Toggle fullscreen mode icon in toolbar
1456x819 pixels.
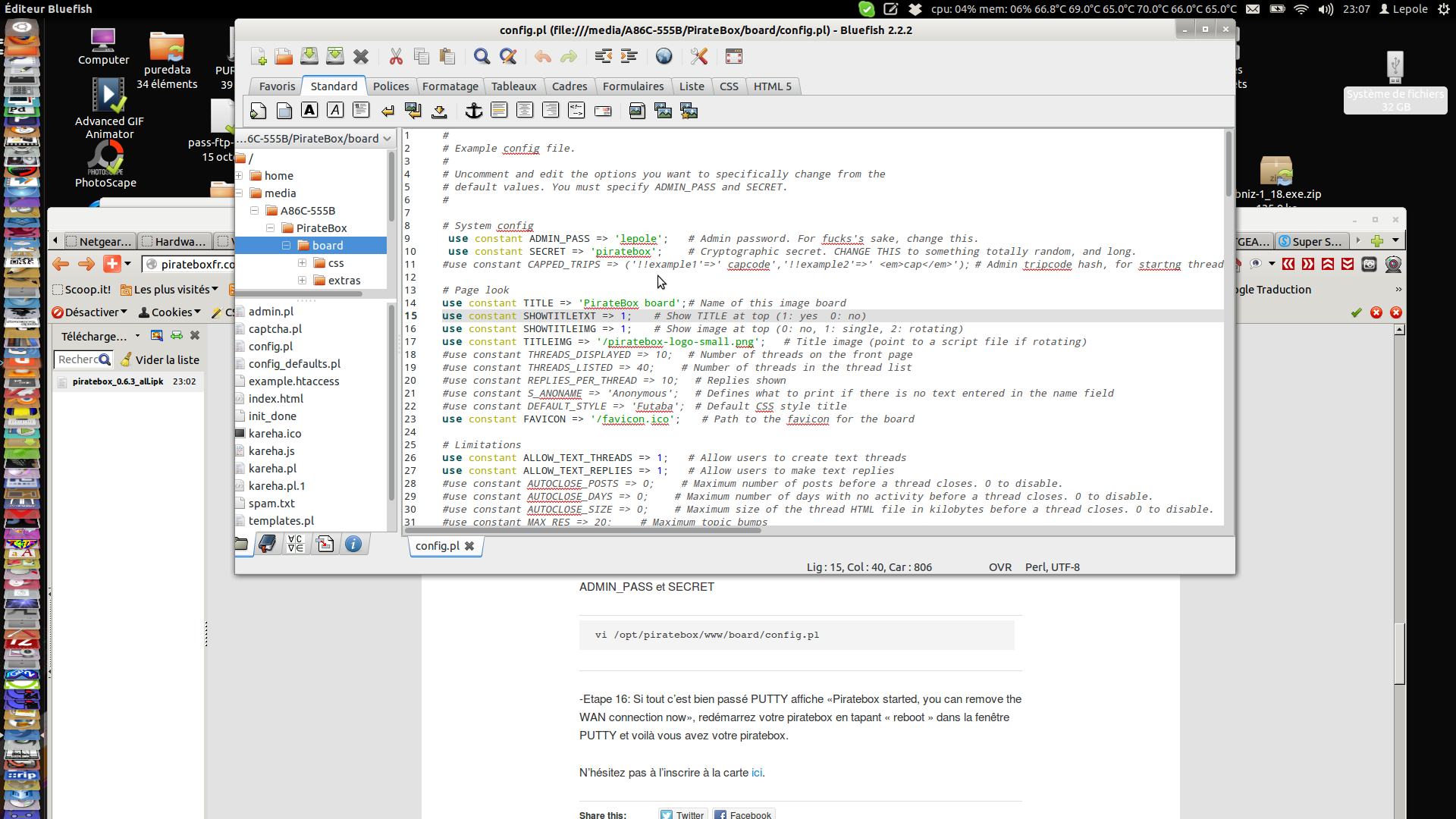(733, 56)
